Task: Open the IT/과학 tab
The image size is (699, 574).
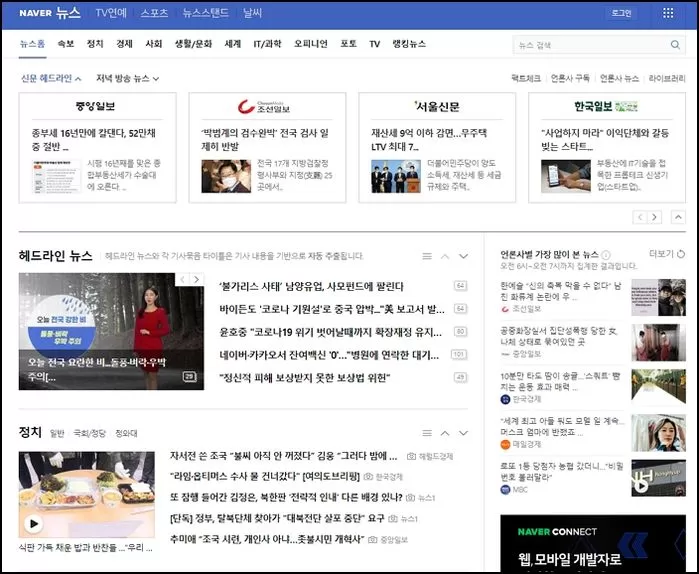Action: [267, 44]
